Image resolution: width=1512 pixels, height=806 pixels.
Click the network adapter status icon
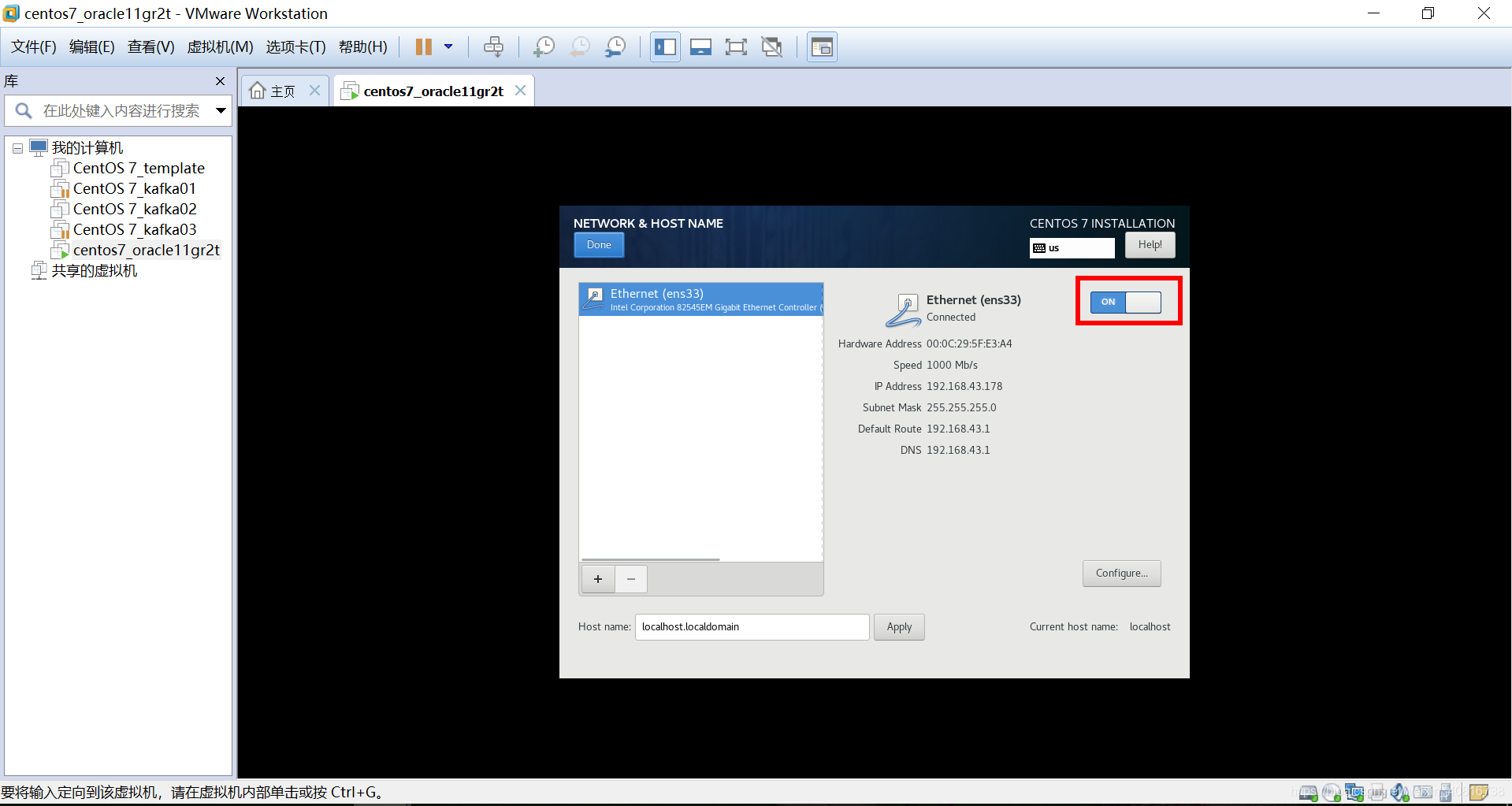point(1354,793)
